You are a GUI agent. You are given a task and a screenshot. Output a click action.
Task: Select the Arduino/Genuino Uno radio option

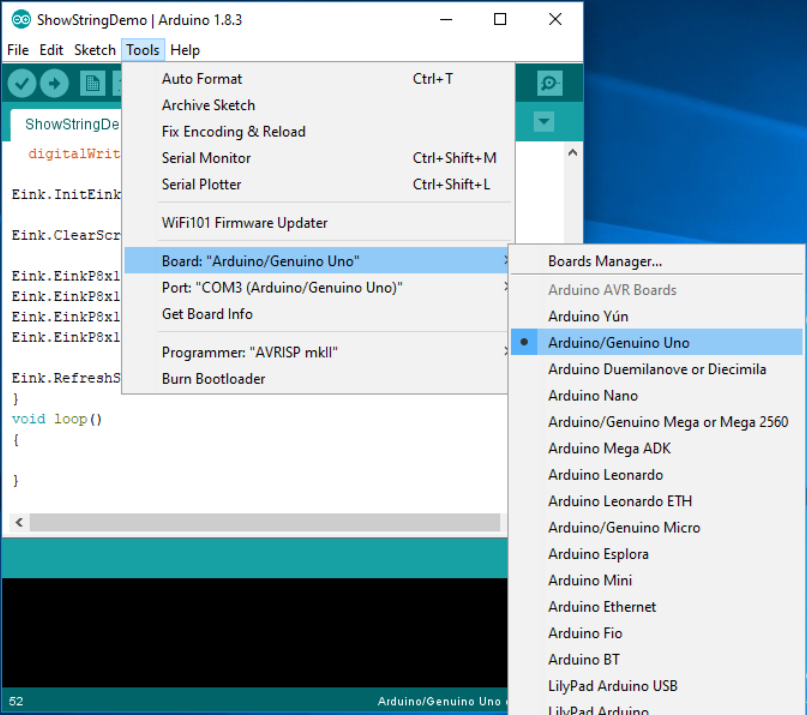click(x=656, y=342)
